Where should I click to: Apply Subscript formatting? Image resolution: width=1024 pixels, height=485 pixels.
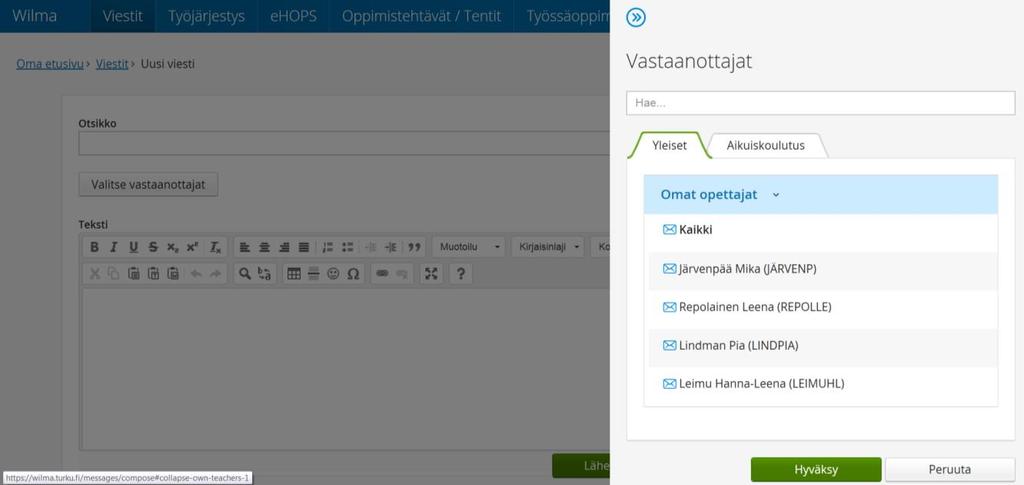coord(172,247)
